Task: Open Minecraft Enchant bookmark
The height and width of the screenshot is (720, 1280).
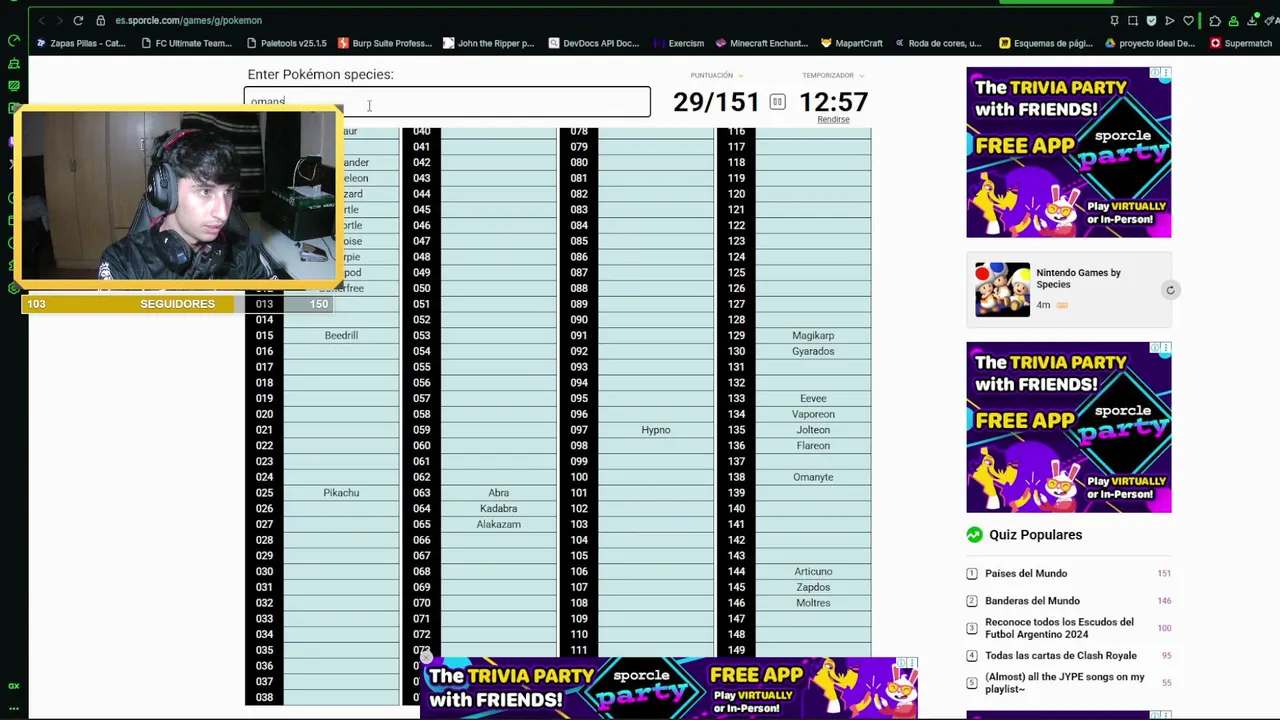Action: click(762, 43)
